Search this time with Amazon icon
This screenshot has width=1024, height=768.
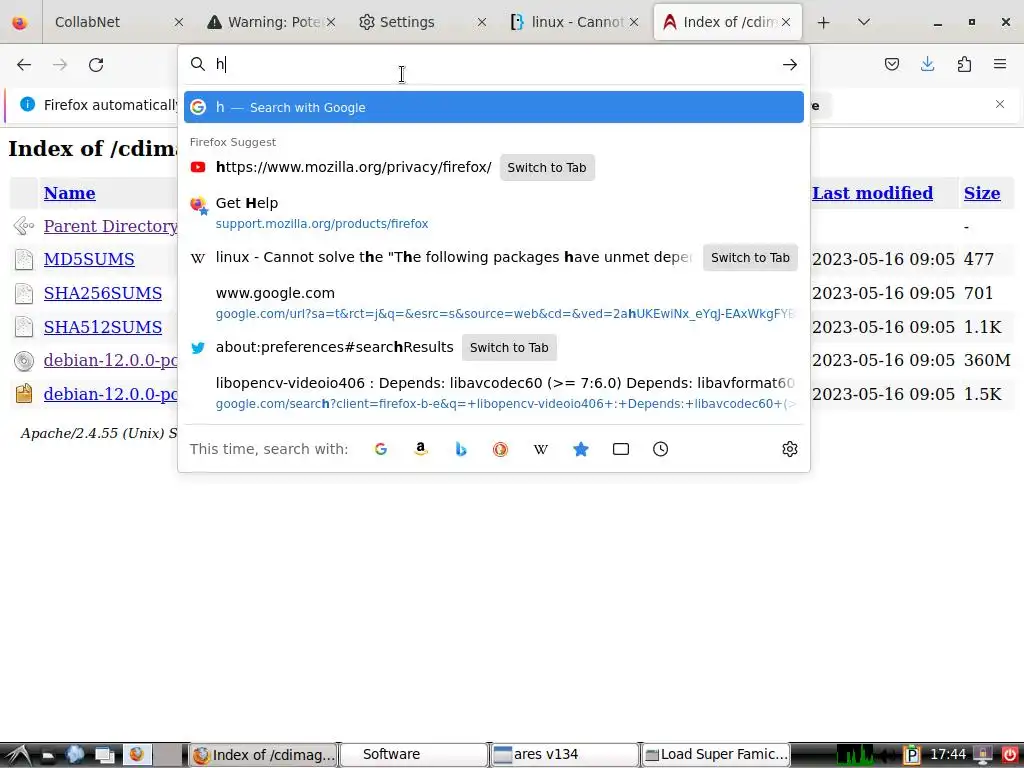coord(421,449)
